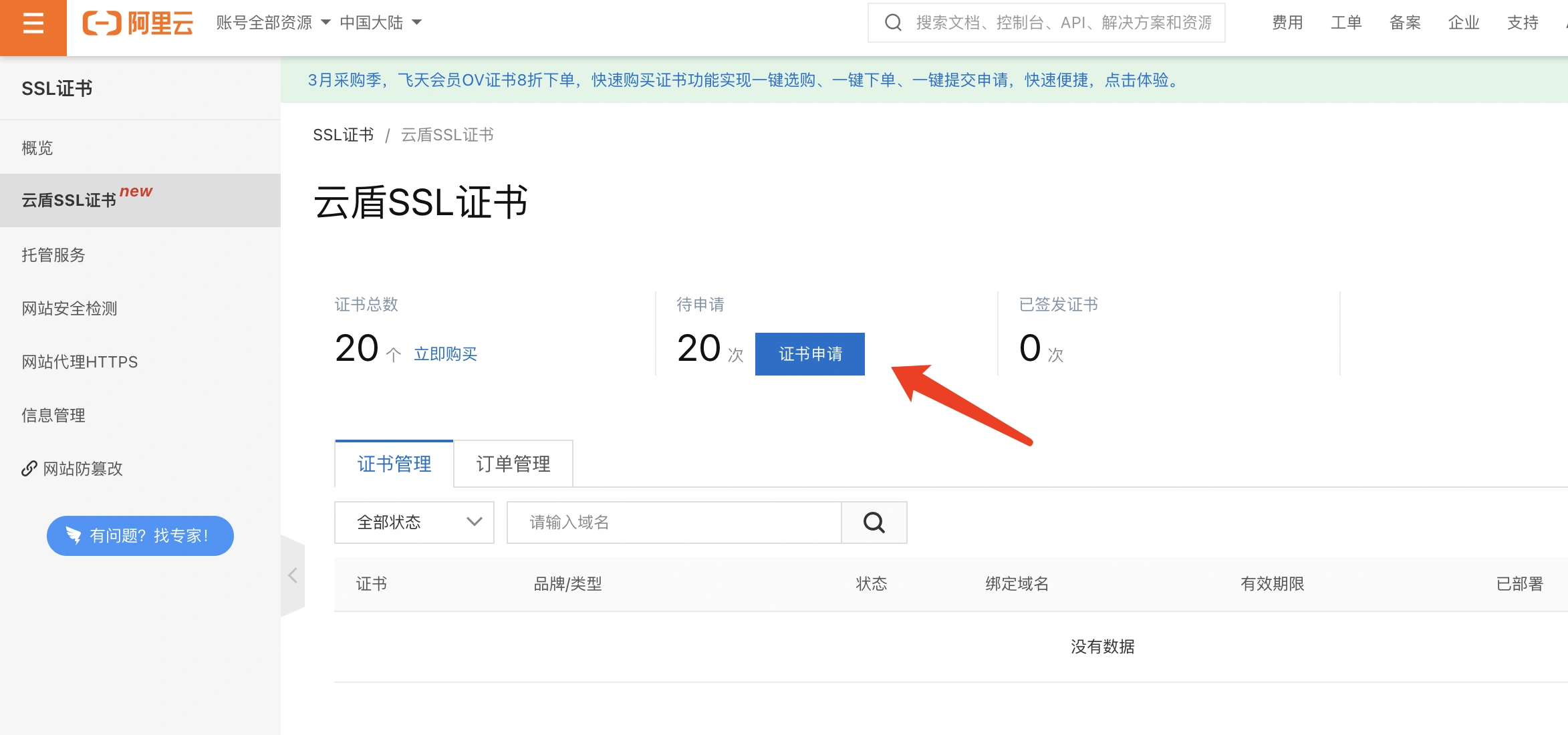Expand the 中国大陆 region dropdown
The image size is (1568, 735).
(380, 23)
